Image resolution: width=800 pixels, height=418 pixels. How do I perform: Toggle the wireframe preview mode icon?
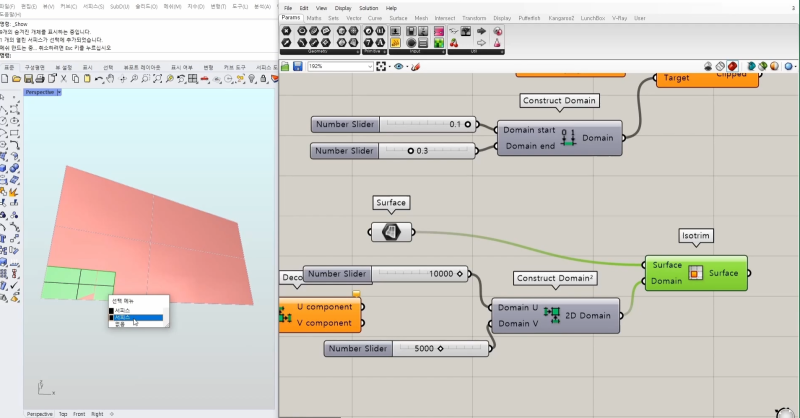[720, 66]
